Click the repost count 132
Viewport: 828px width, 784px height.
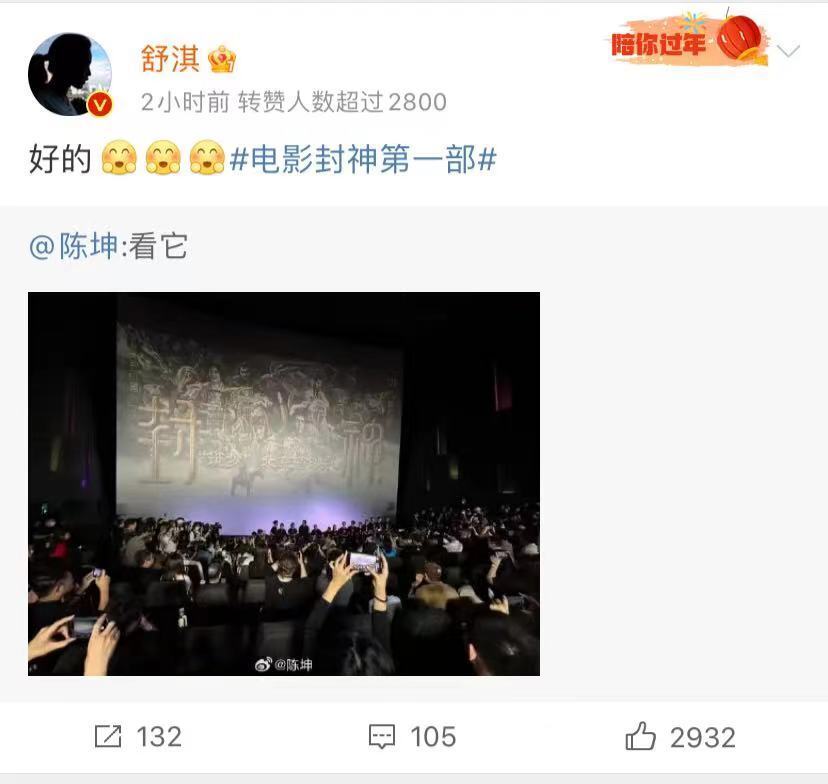159,736
